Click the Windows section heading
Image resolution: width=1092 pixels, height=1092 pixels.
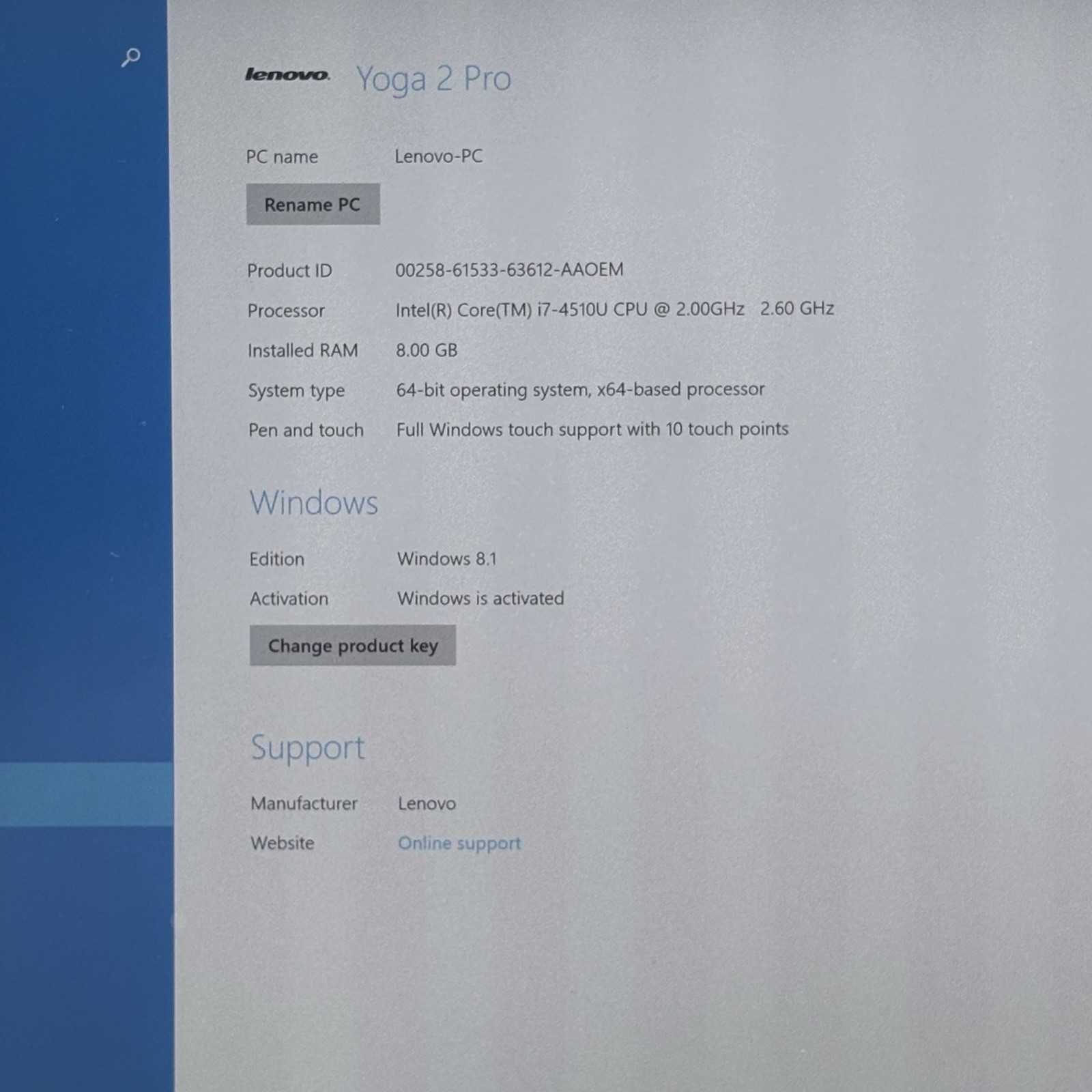[314, 503]
